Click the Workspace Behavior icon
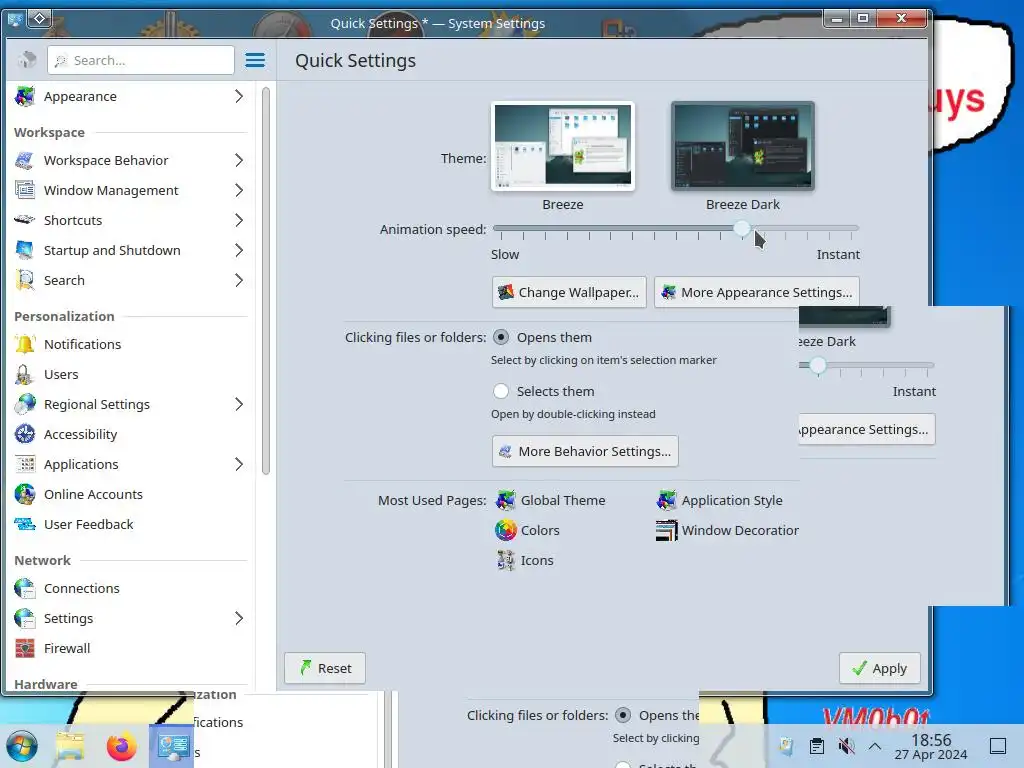The width and height of the screenshot is (1024, 768). tap(25, 160)
